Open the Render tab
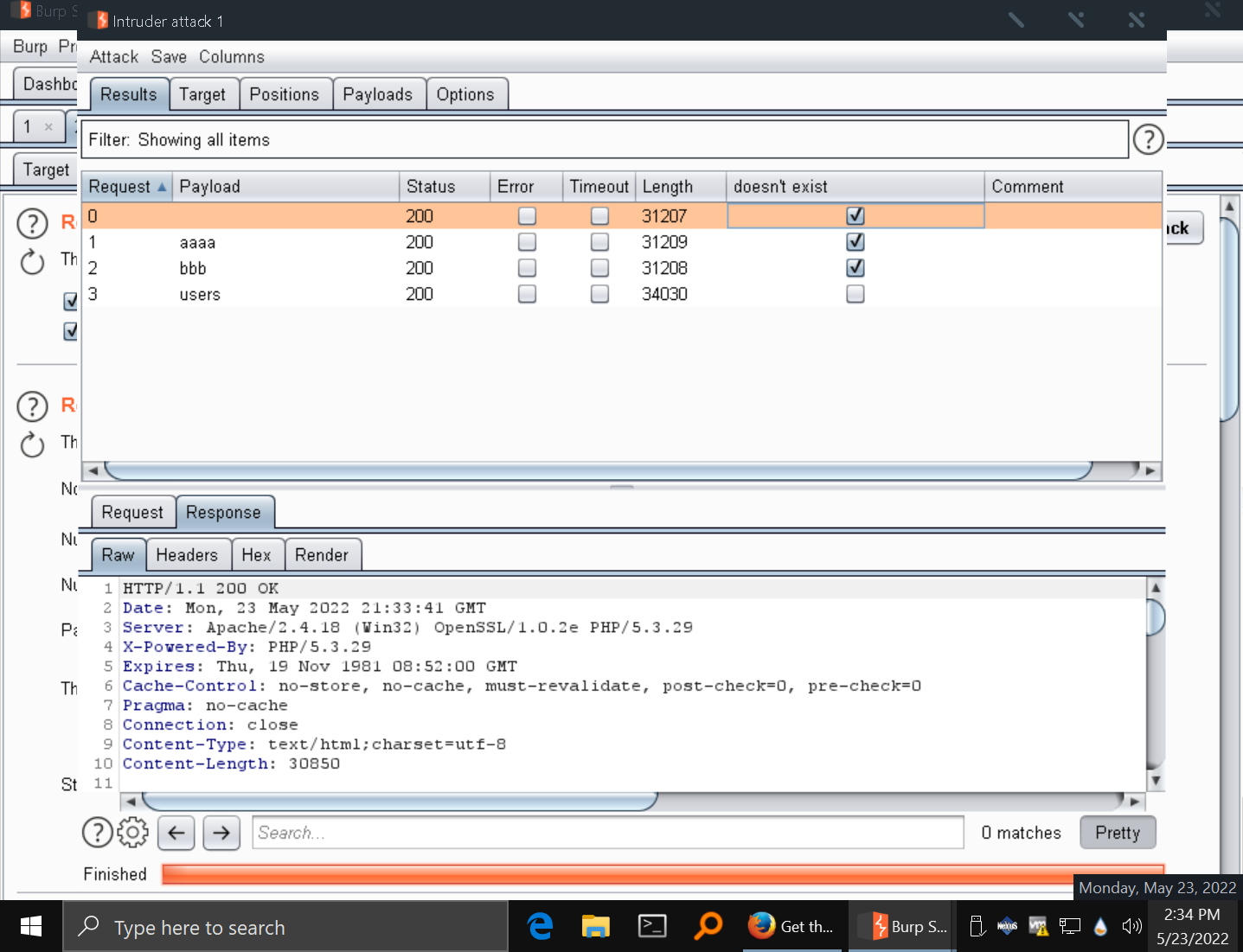 (322, 555)
